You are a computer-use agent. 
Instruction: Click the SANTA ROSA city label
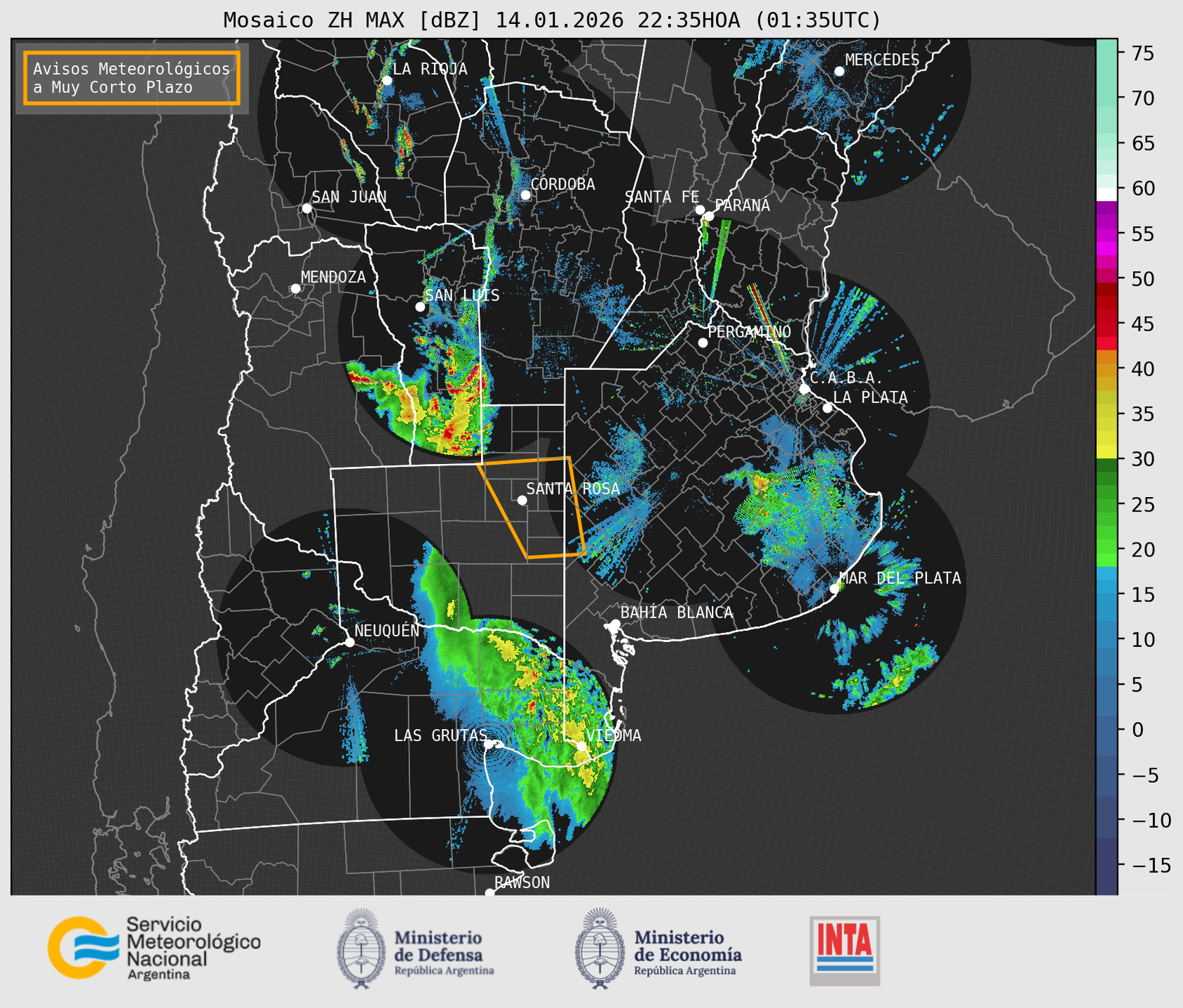point(573,489)
